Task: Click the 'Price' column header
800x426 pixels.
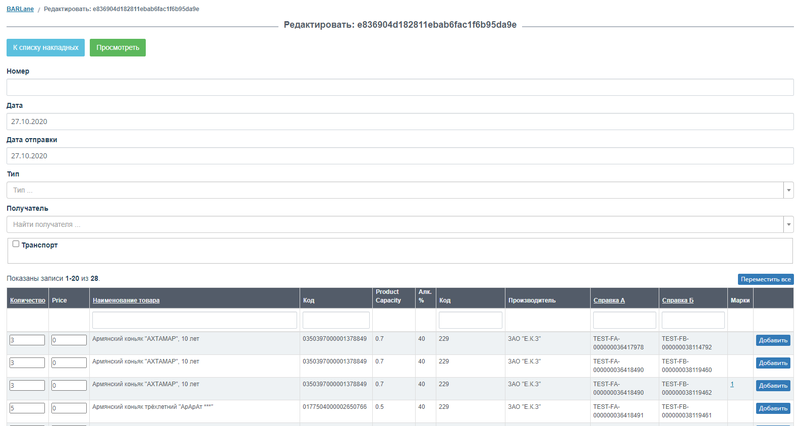Action: 59,300
